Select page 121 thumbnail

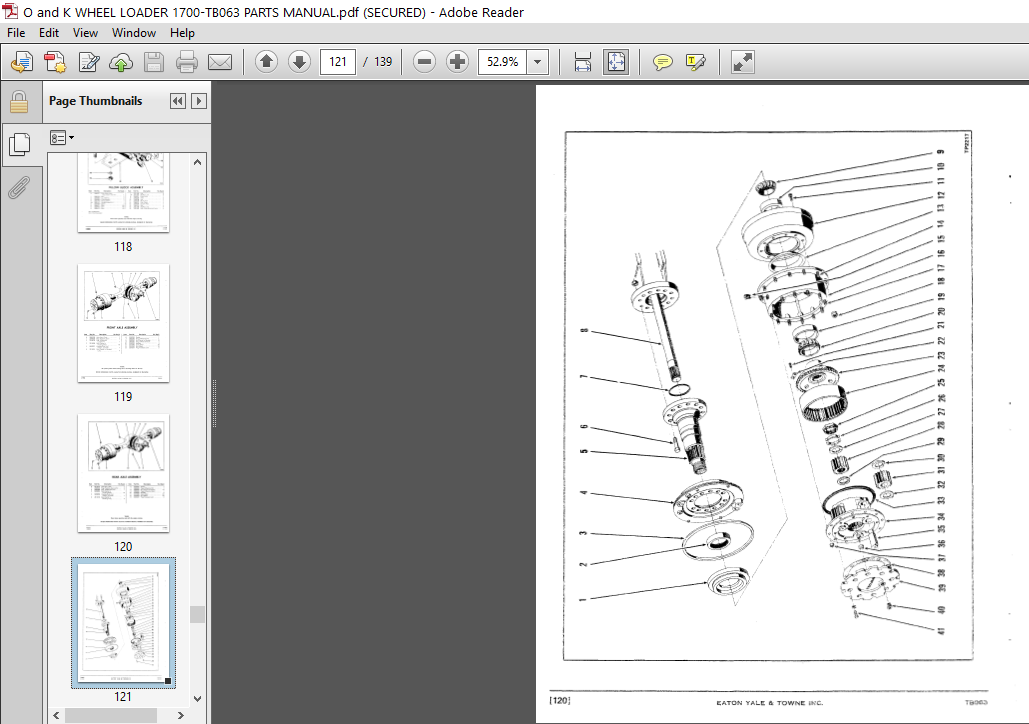click(123, 623)
